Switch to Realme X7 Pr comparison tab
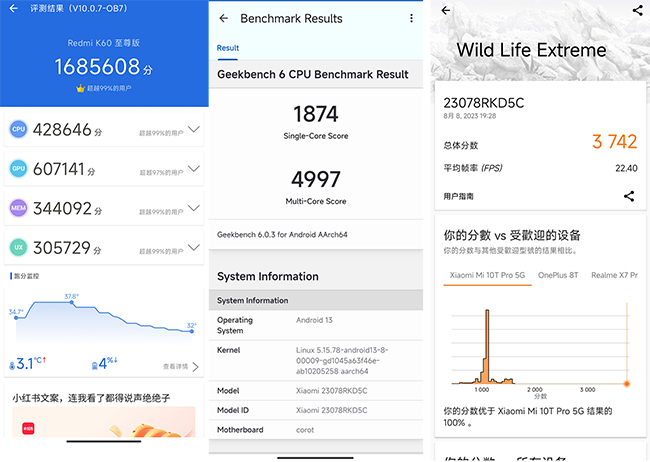Viewport: 650px width, 462px height. [614, 275]
